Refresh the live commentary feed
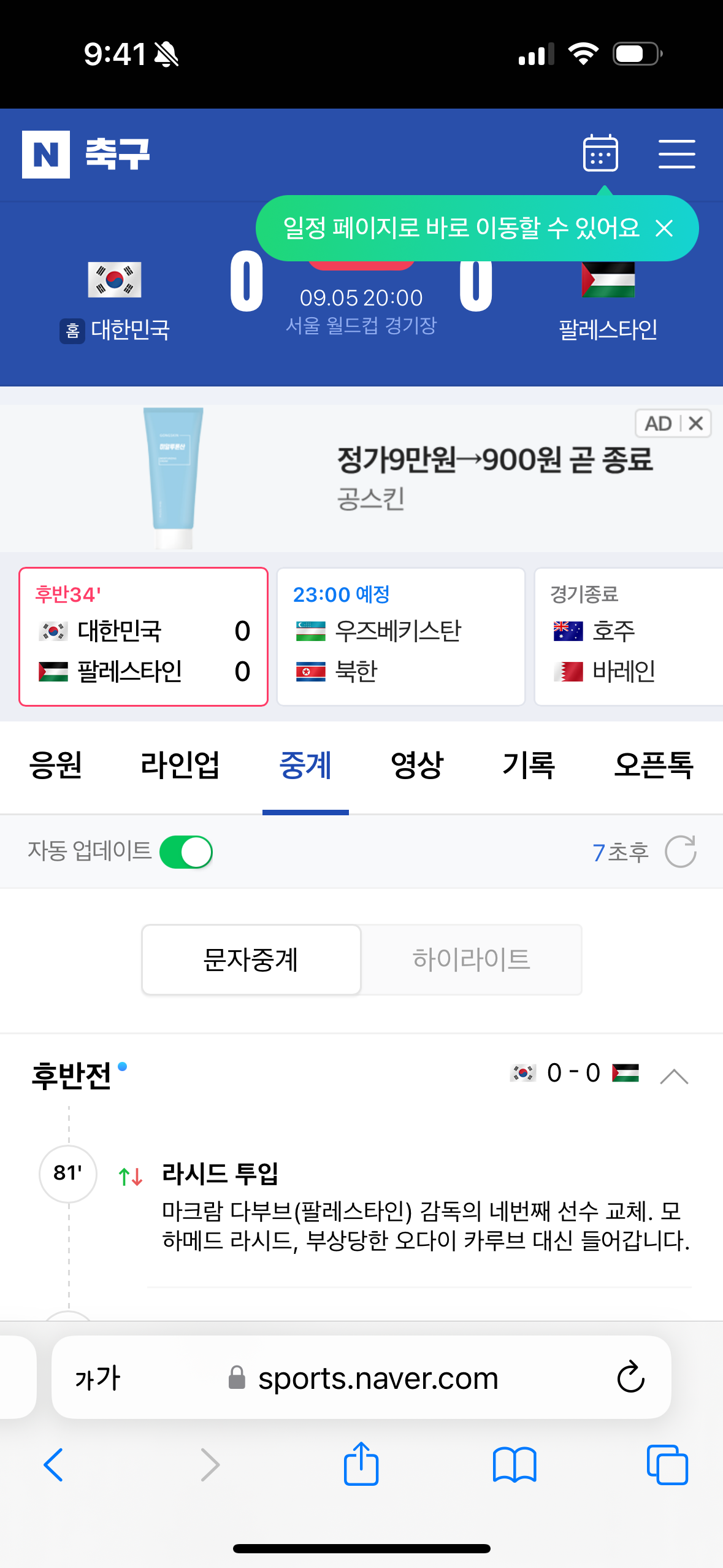Viewport: 723px width, 1568px height. 681,851
